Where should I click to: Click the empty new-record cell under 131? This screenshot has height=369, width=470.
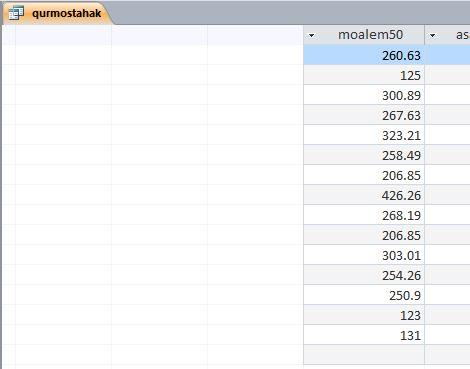364,355
